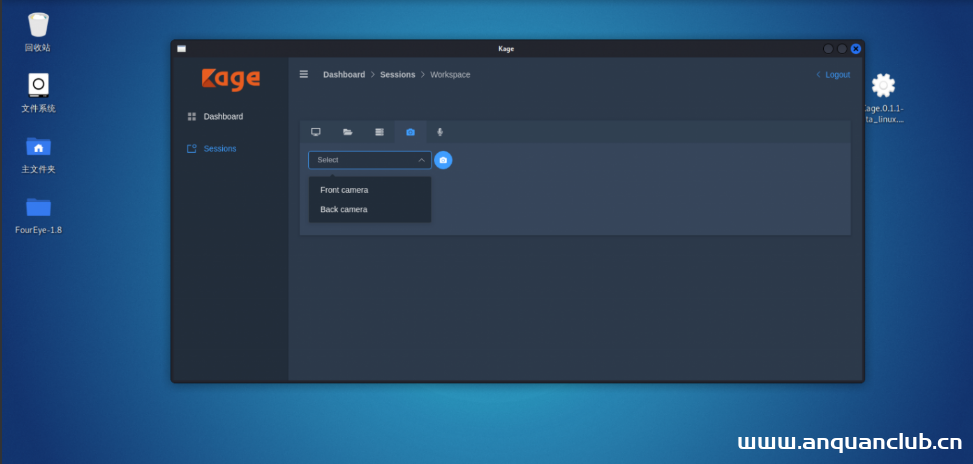Open Sessions from the sidebar

point(219,149)
